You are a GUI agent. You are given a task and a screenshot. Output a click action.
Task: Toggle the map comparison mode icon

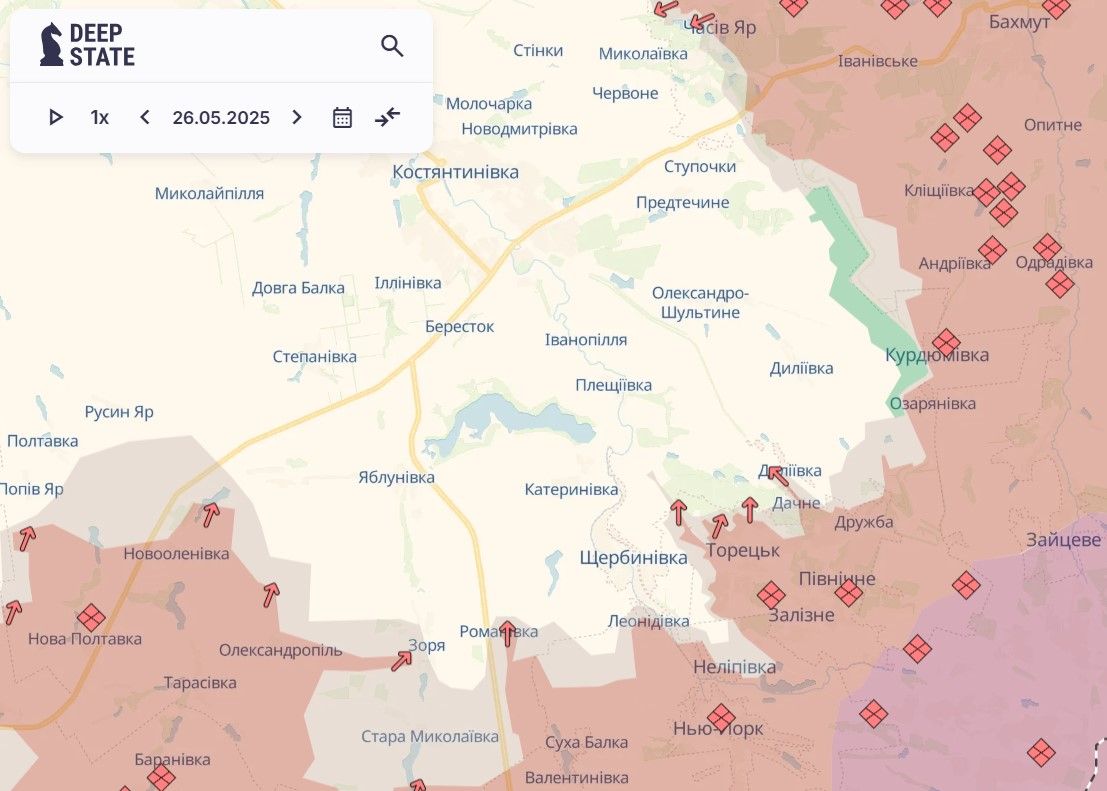387,117
